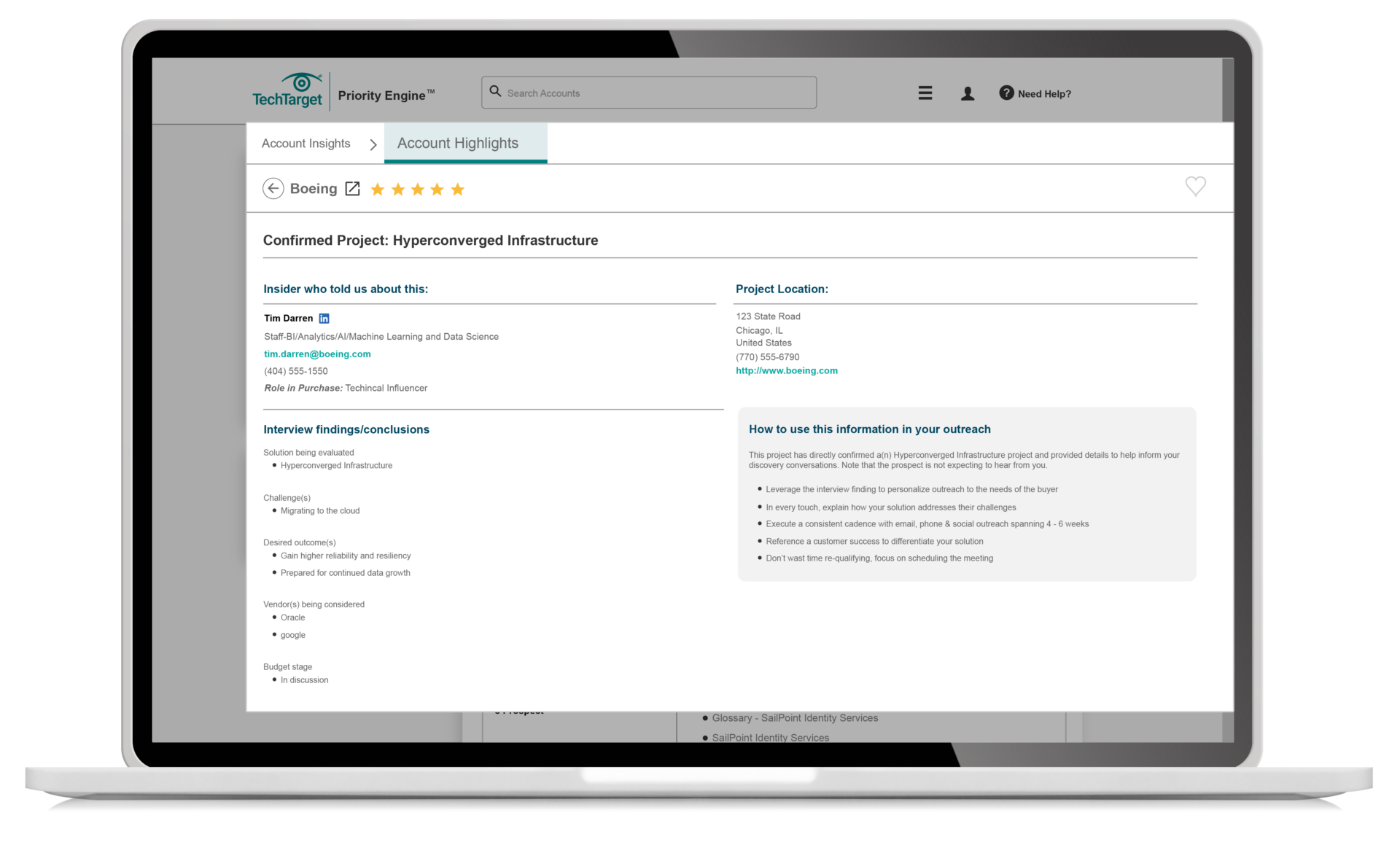Open the user profile icon
1400x842 pixels.
(x=968, y=93)
